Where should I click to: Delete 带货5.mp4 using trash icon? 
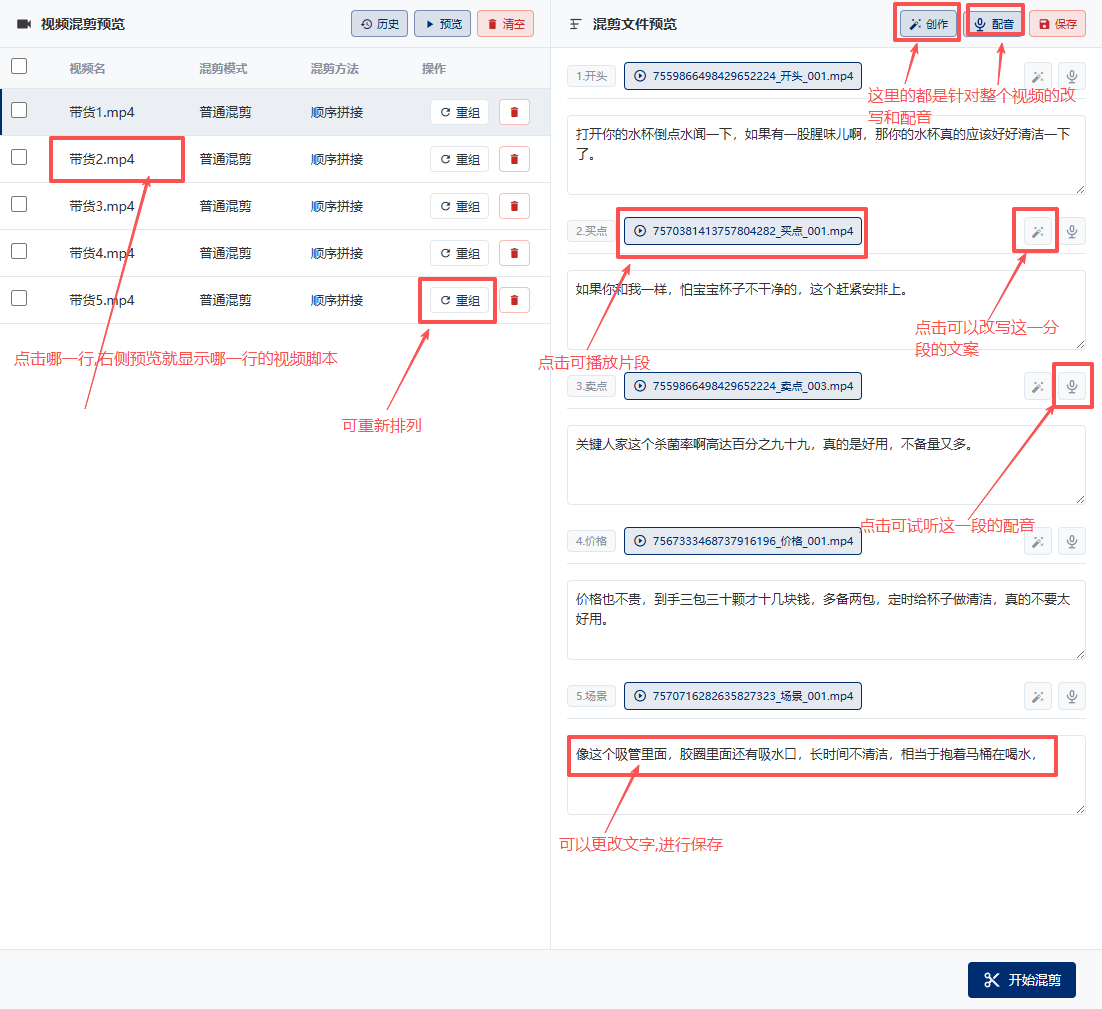[x=514, y=301]
